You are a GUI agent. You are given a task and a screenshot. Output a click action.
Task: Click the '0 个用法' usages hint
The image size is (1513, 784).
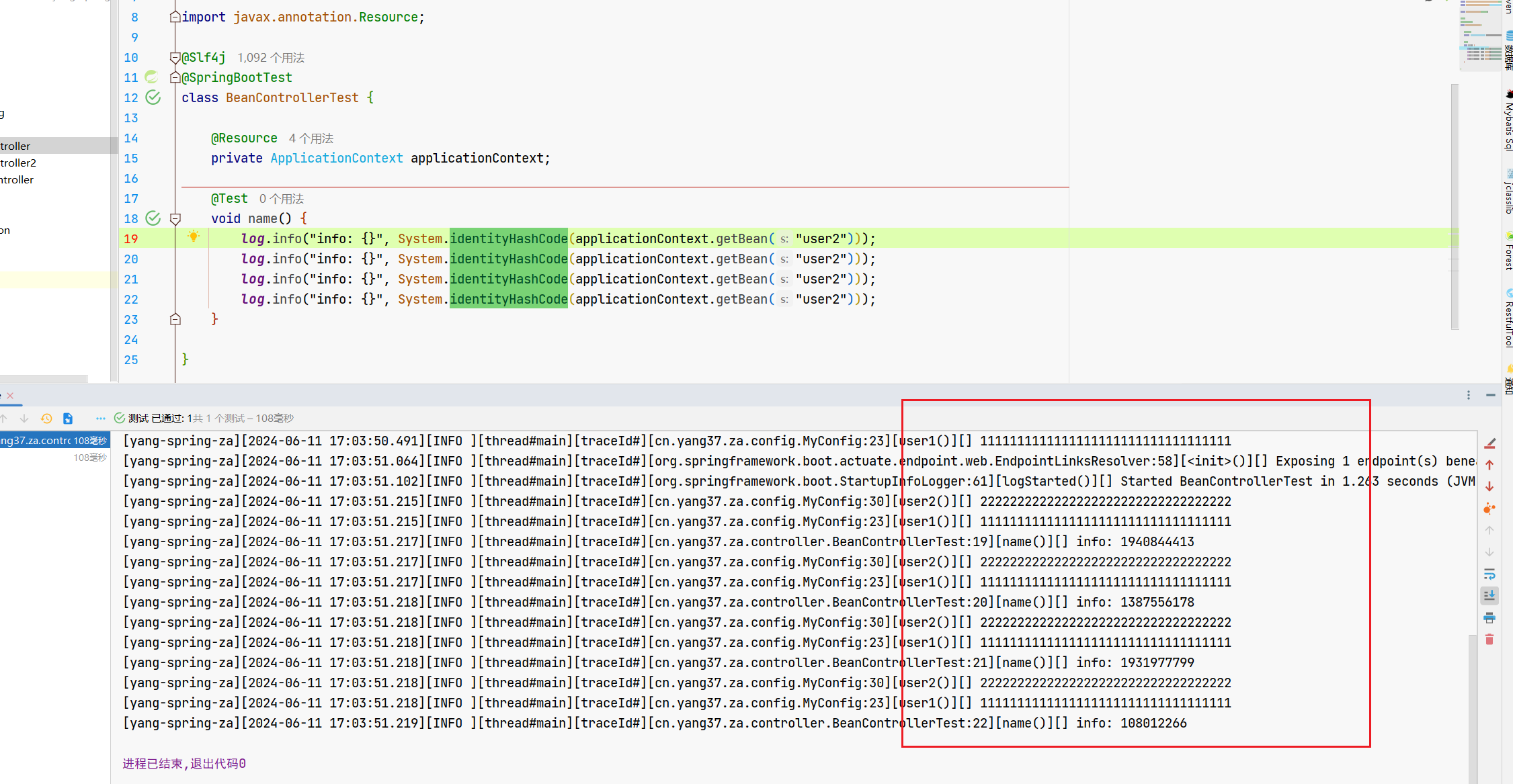(x=282, y=199)
